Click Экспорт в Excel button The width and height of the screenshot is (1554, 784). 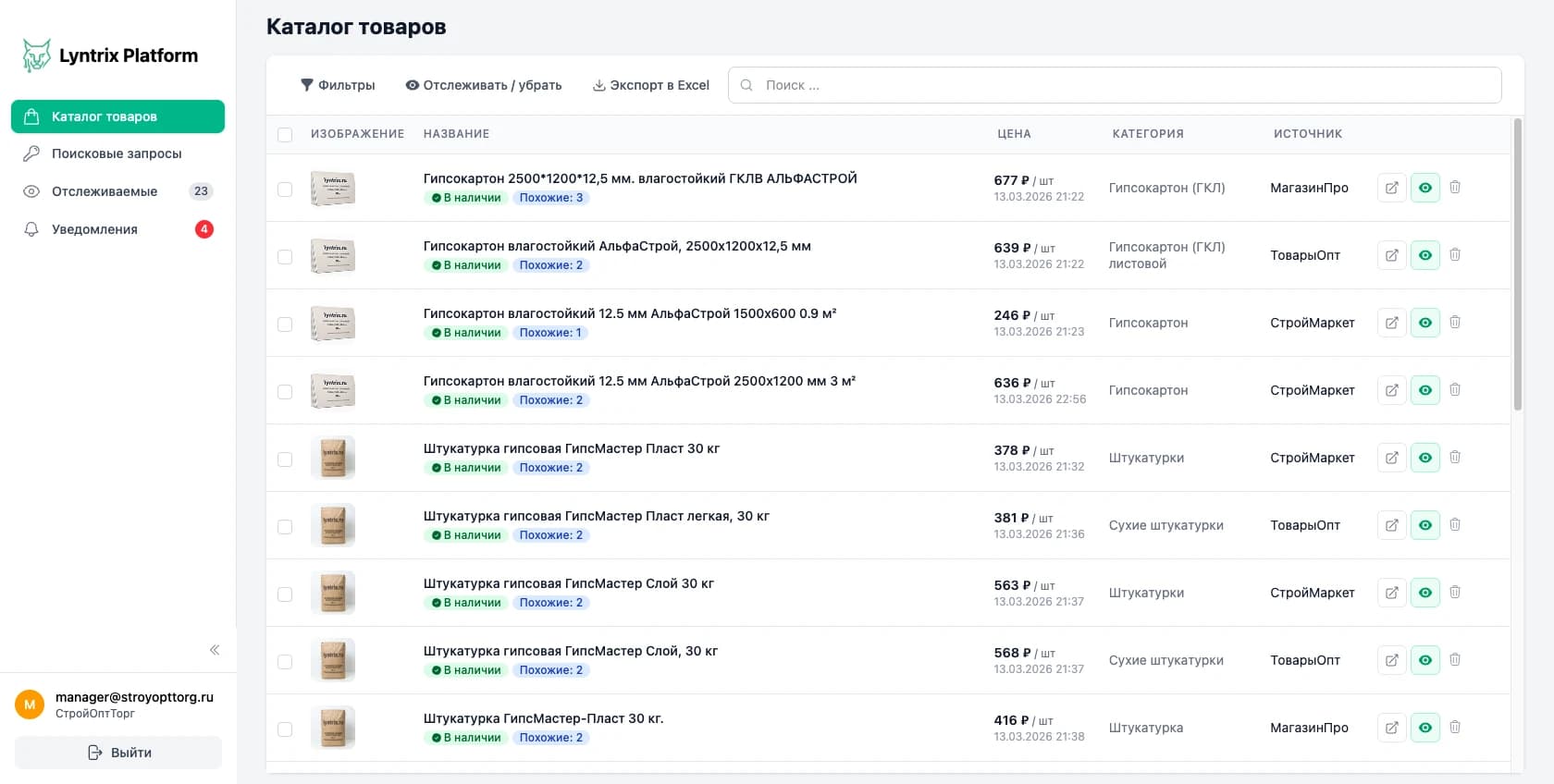click(x=651, y=85)
